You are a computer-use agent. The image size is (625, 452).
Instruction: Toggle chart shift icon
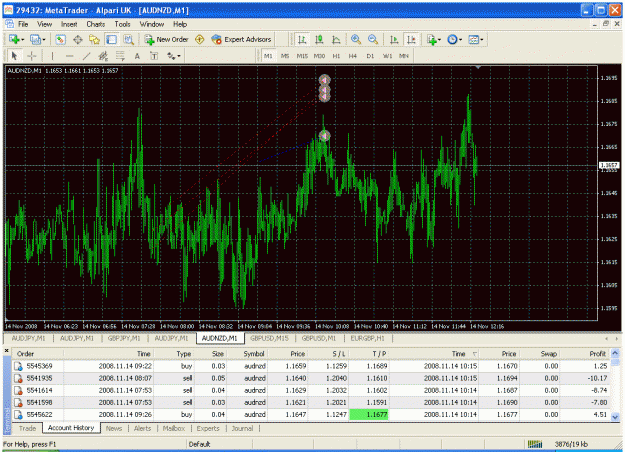click(411, 39)
